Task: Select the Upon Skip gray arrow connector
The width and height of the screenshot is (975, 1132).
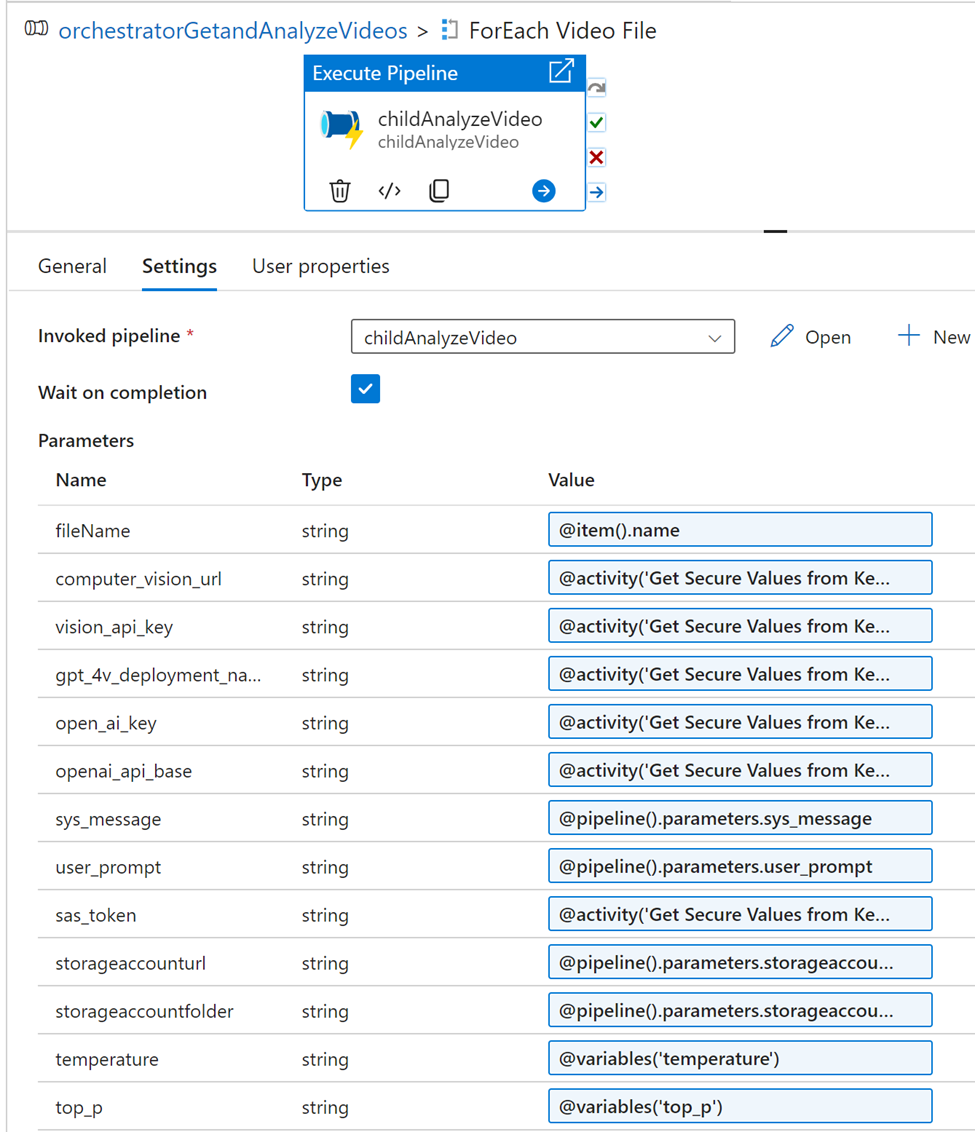Action: (596, 88)
